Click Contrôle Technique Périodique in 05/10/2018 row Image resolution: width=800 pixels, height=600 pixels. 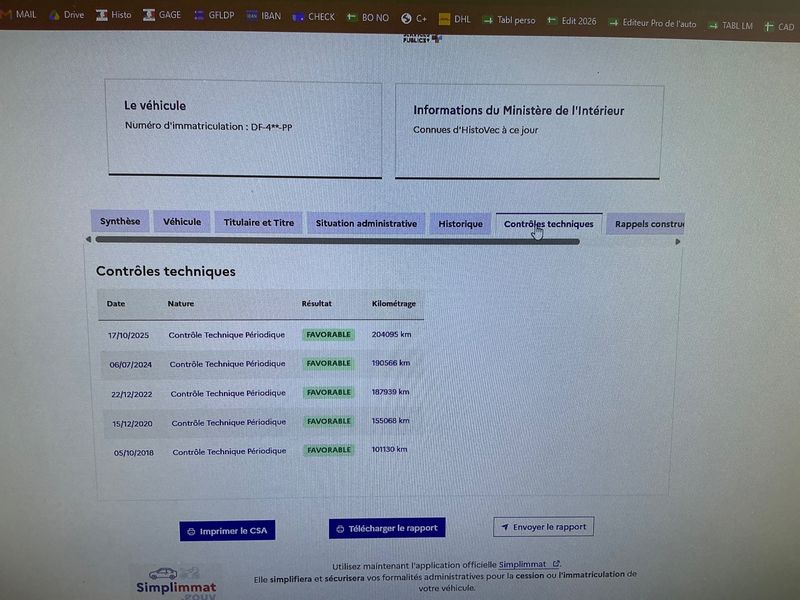pyautogui.click(x=229, y=452)
